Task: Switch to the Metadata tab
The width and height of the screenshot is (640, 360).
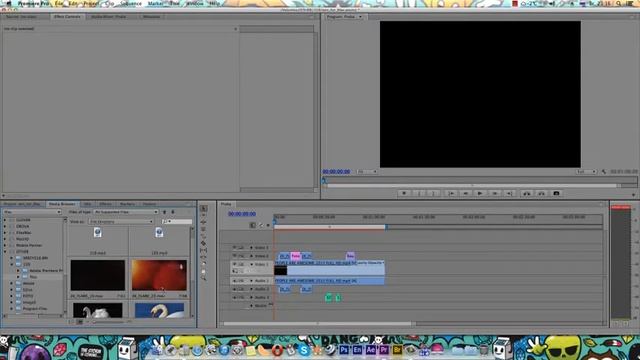Action: click(x=151, y=17)
